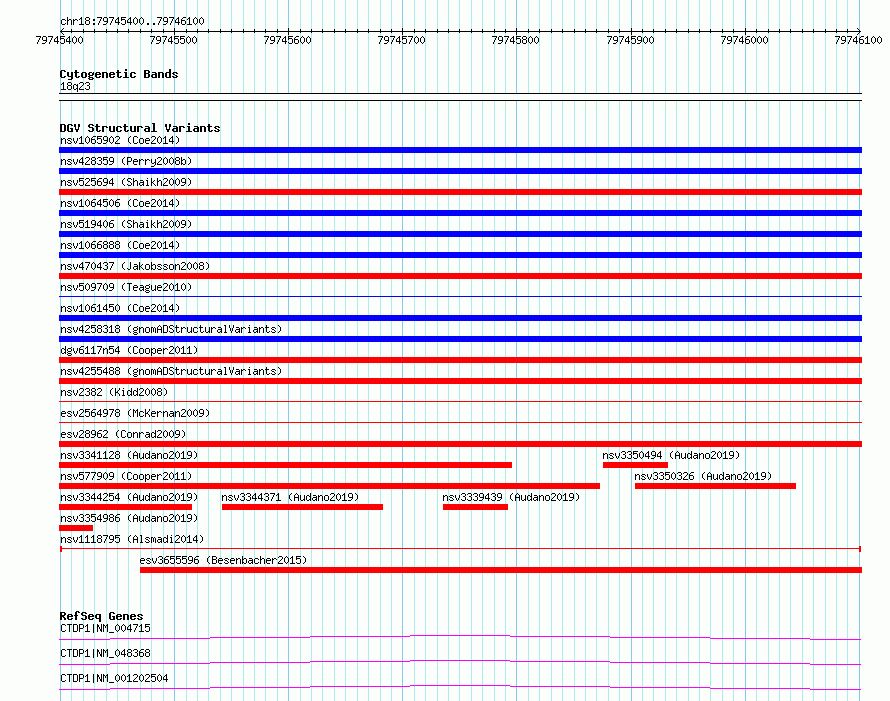Select the nsv3354986 (Audano2019) label
Image resolution: width=890 pixels, height=701 pixels.
pyautogui.click(x=129, y=518)
